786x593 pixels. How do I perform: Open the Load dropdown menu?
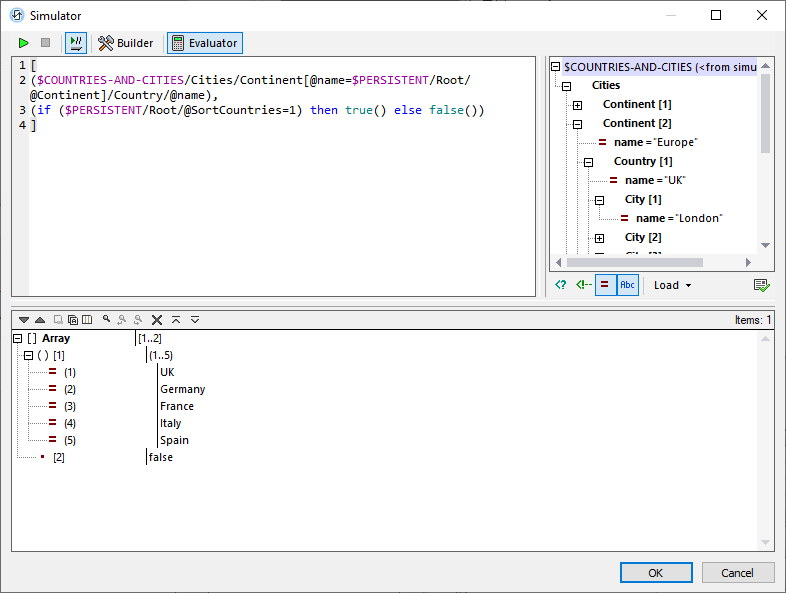[672, 285]
